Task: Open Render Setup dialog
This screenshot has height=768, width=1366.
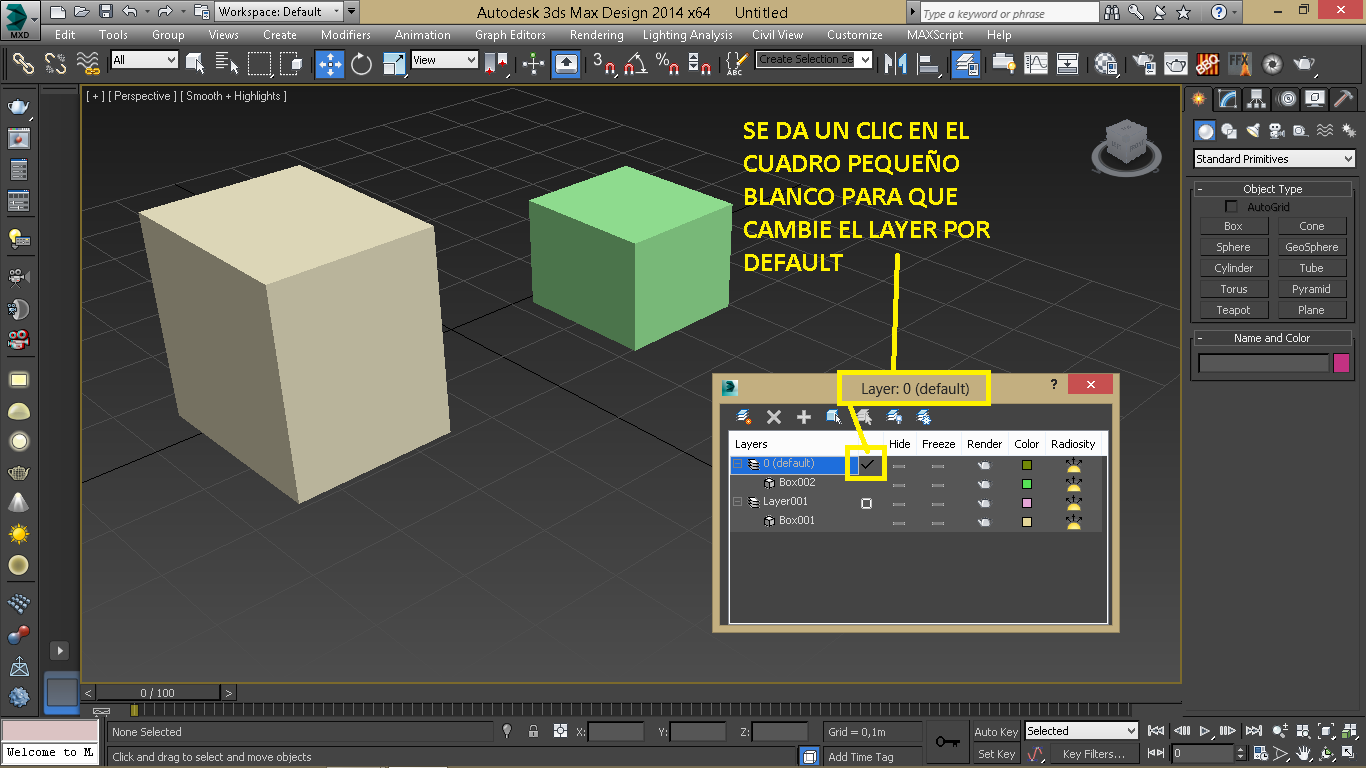Action: tap(1143, 64)
